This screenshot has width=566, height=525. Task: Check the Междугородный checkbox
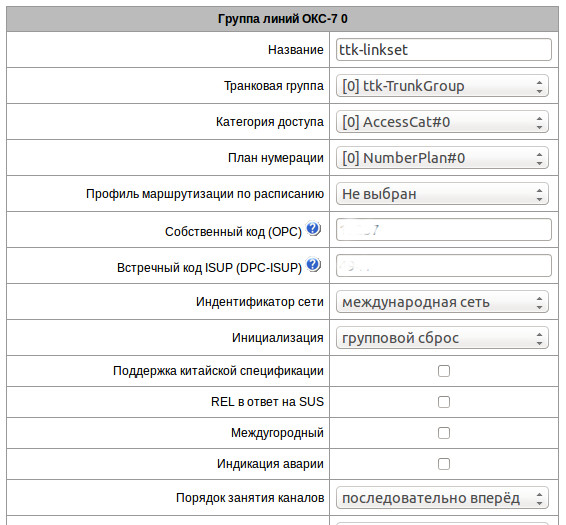tap(444, 433)
